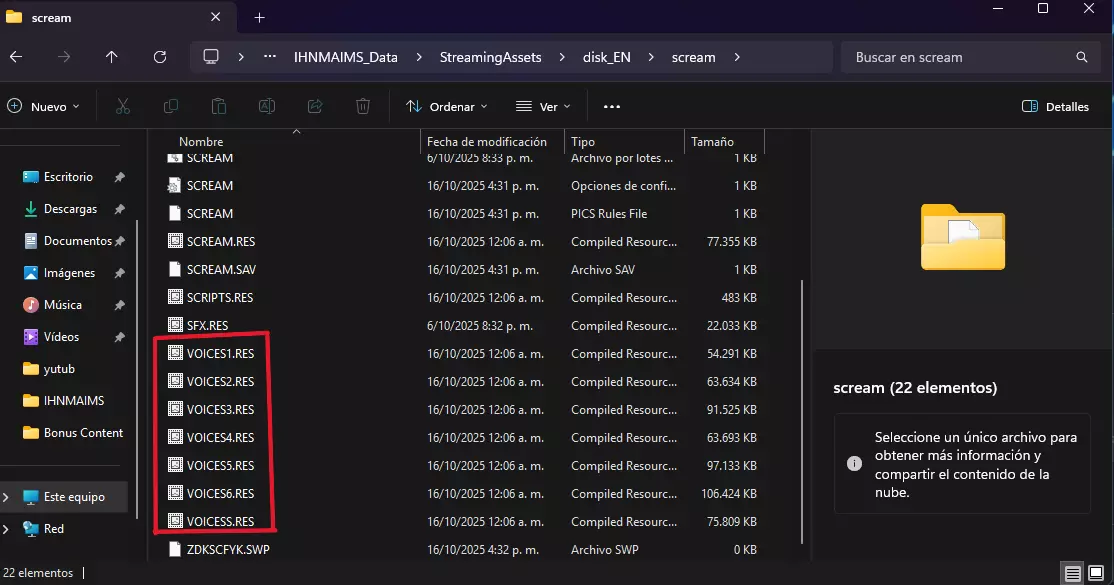Open a new tab with plus button
This screenshot has height=585, width=1114.
pyautogui.click(x=259, y=18)
